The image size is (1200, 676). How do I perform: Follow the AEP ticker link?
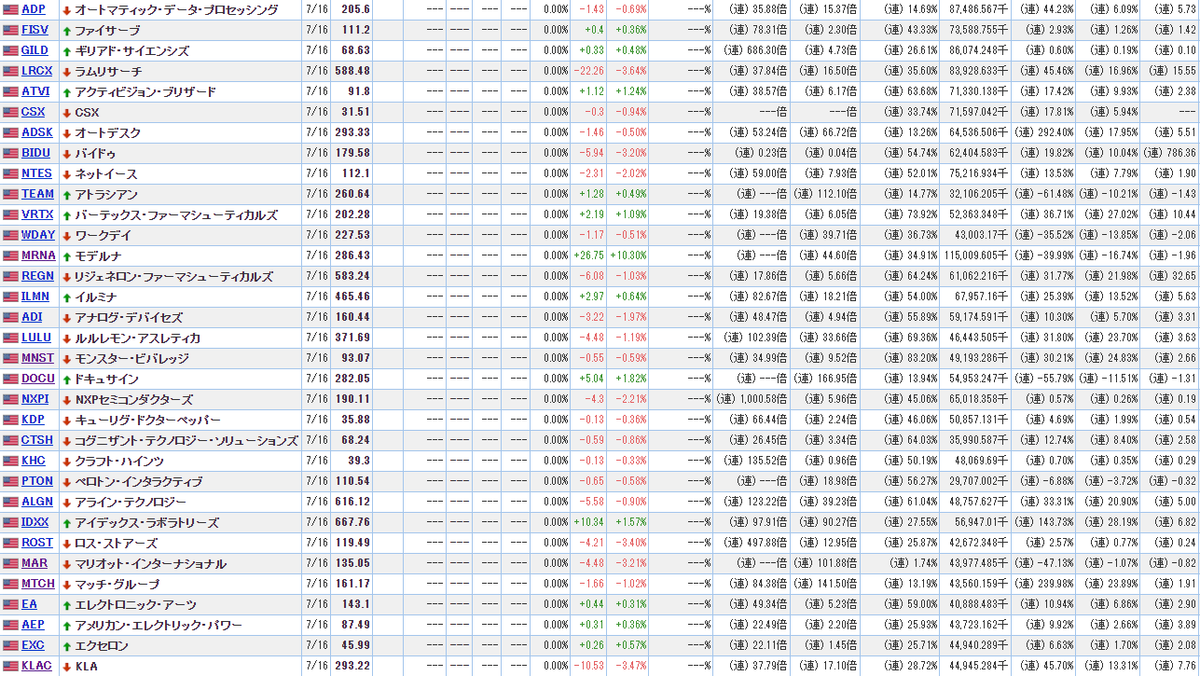click(x=33, y=624)
